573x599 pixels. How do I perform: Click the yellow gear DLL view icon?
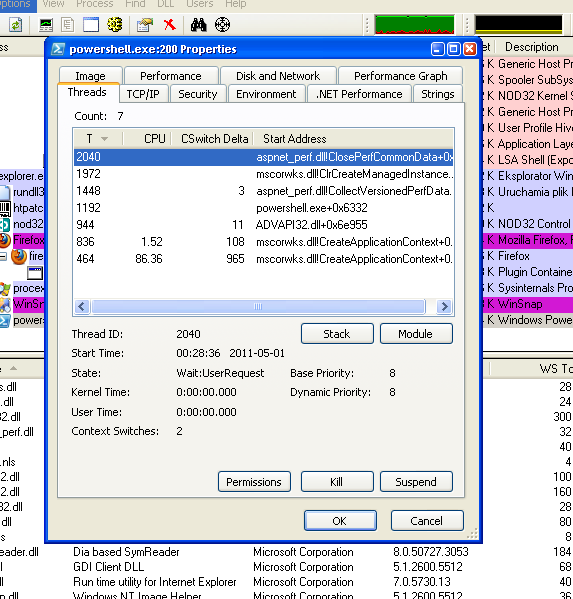click(x=115, y=25)
